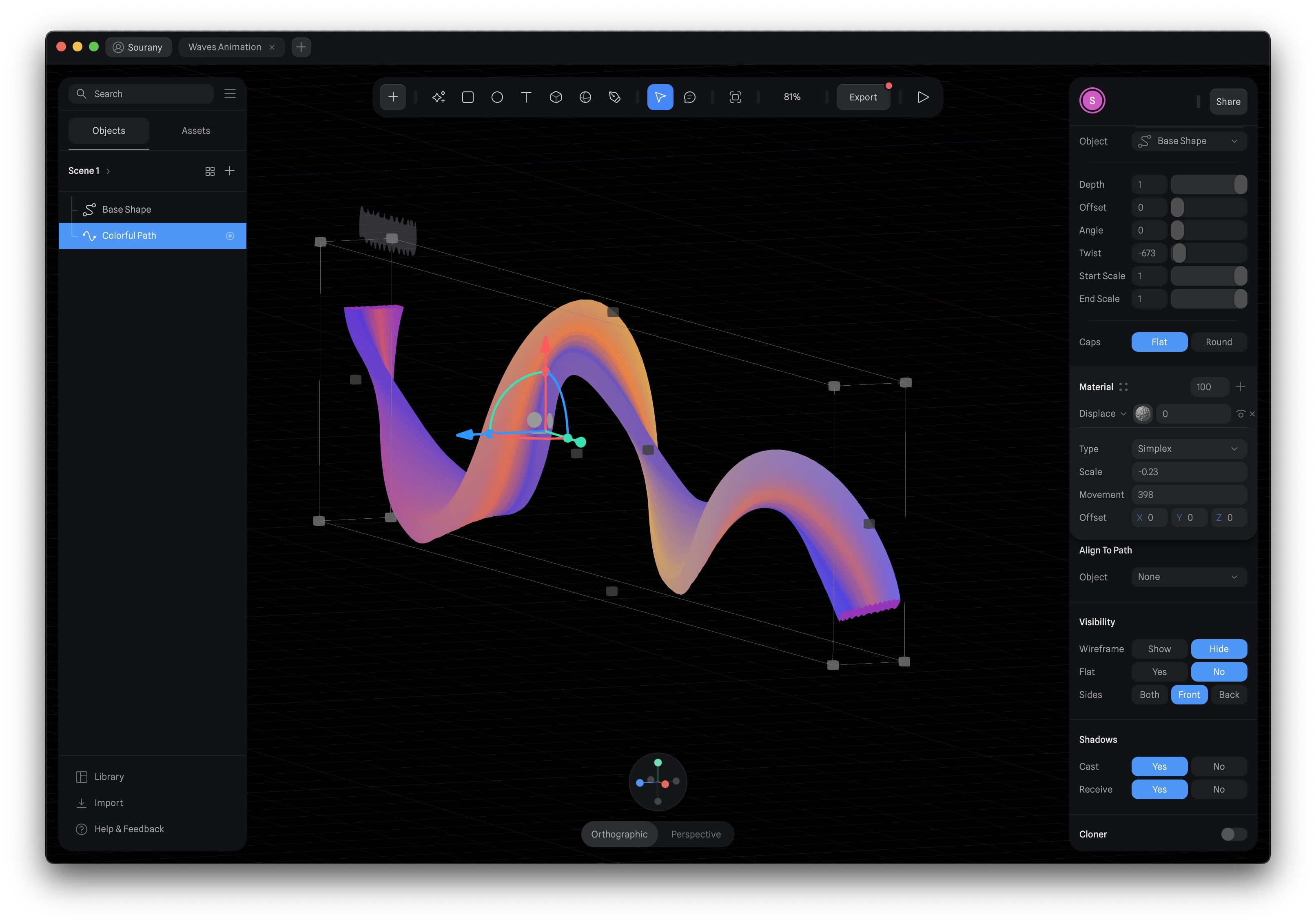1316x924 pixels.
Task: Click the Export button
Action: pyautogui.click(x=863, y=97)
